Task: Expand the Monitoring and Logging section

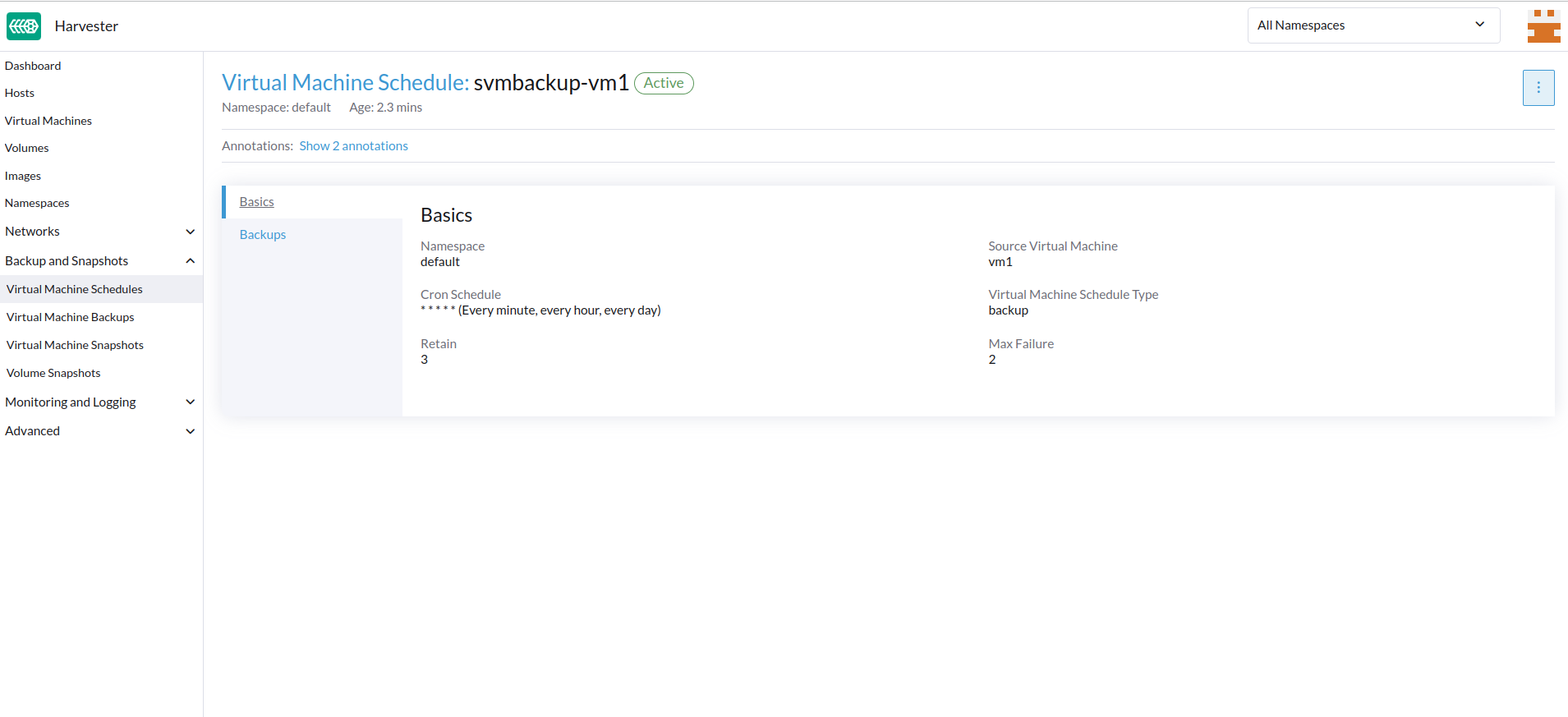Action: click(x=190, y=402)
